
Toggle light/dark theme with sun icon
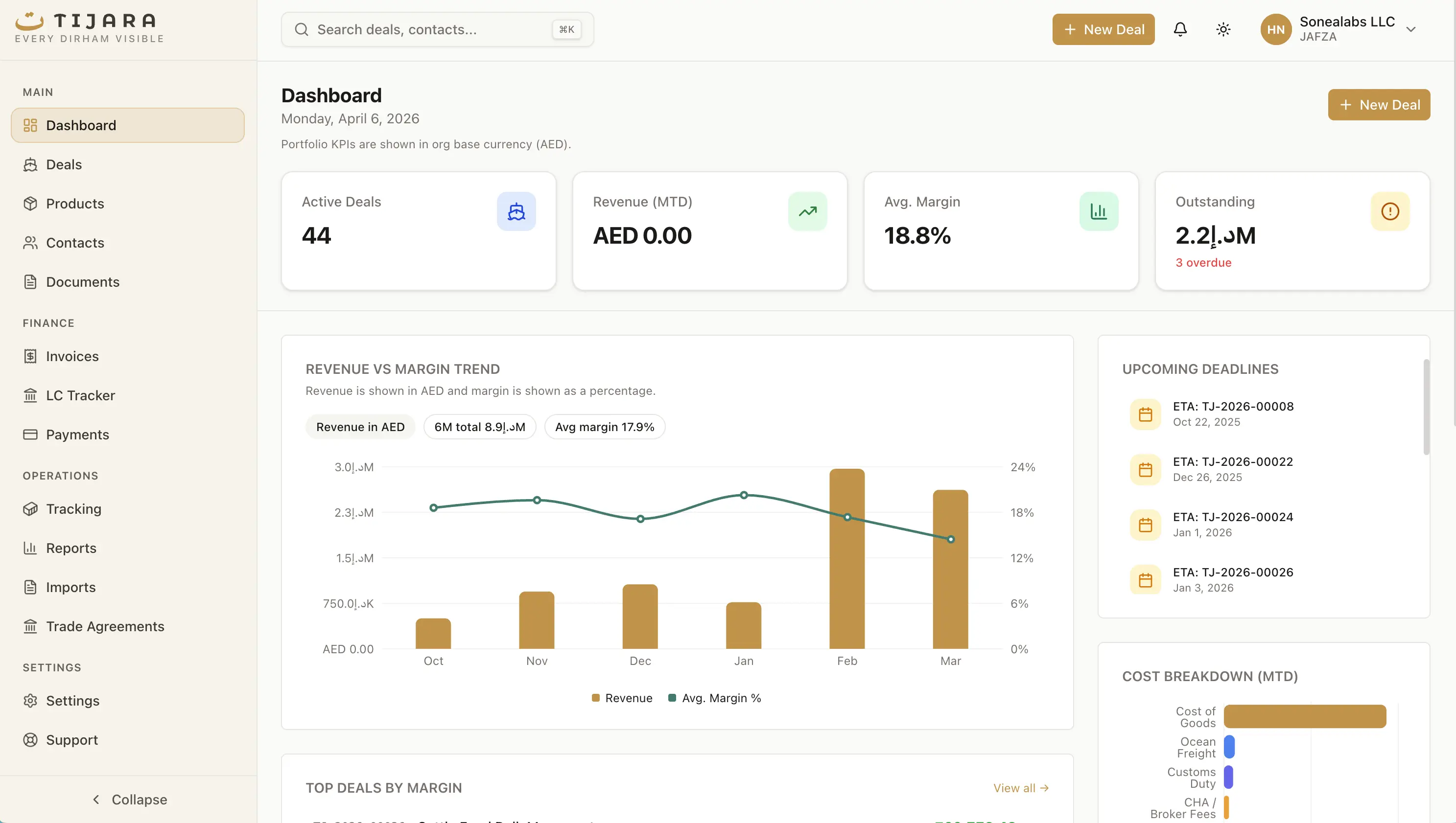(1223, 29)
